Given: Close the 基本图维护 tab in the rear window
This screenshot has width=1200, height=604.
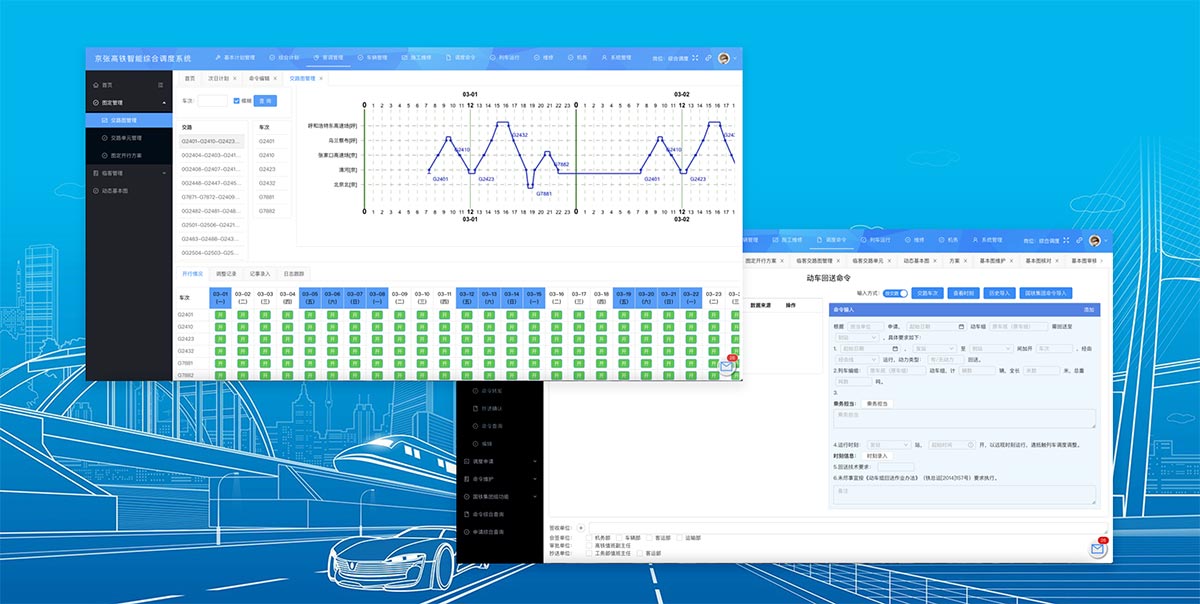Looking at the screenshot, I should (x=1012, y=260).
